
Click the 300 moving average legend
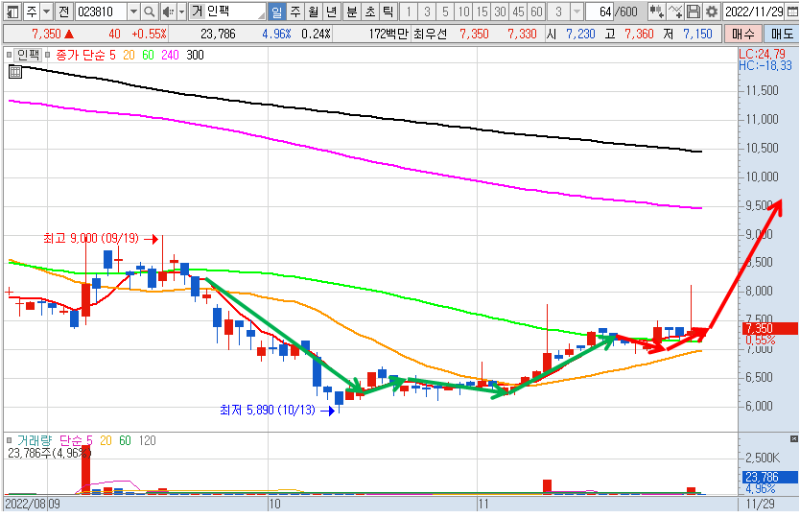195,55
